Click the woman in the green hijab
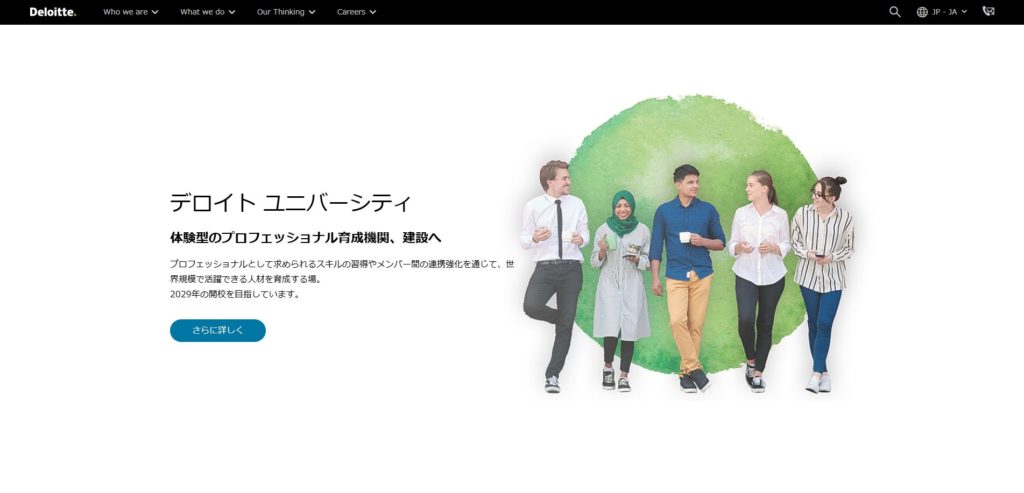This screenshot has height=493, width=1024. tap(620, 290)
